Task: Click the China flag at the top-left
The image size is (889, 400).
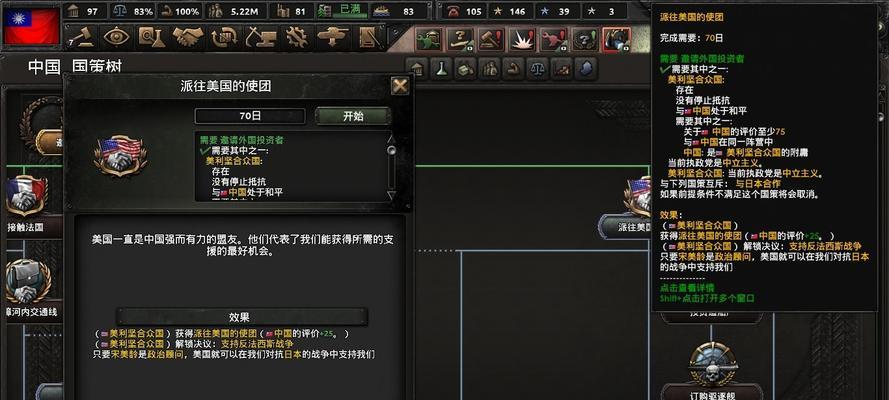Action: pyautogui.click(x=32, y=26)
